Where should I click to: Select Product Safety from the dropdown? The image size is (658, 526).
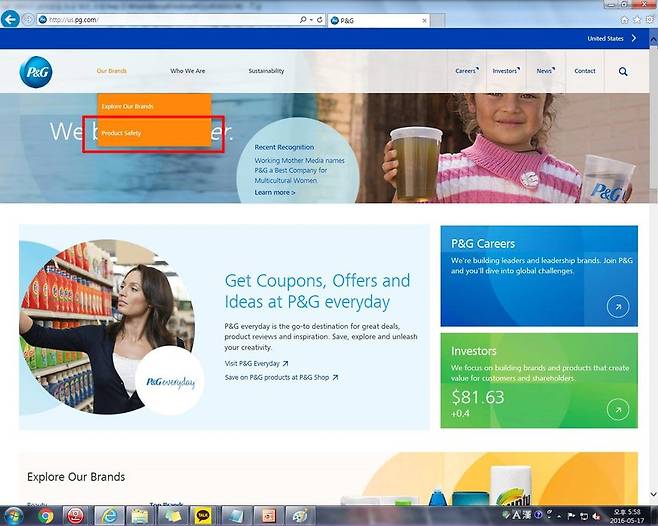click(x=121, y=133)
